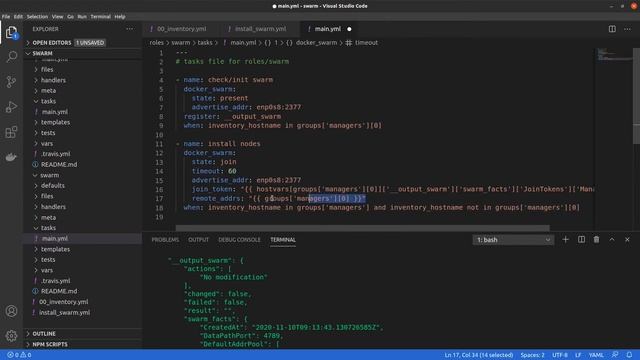Expand the lower templates folder
640x360 pixels.
(x=55, y=249)
